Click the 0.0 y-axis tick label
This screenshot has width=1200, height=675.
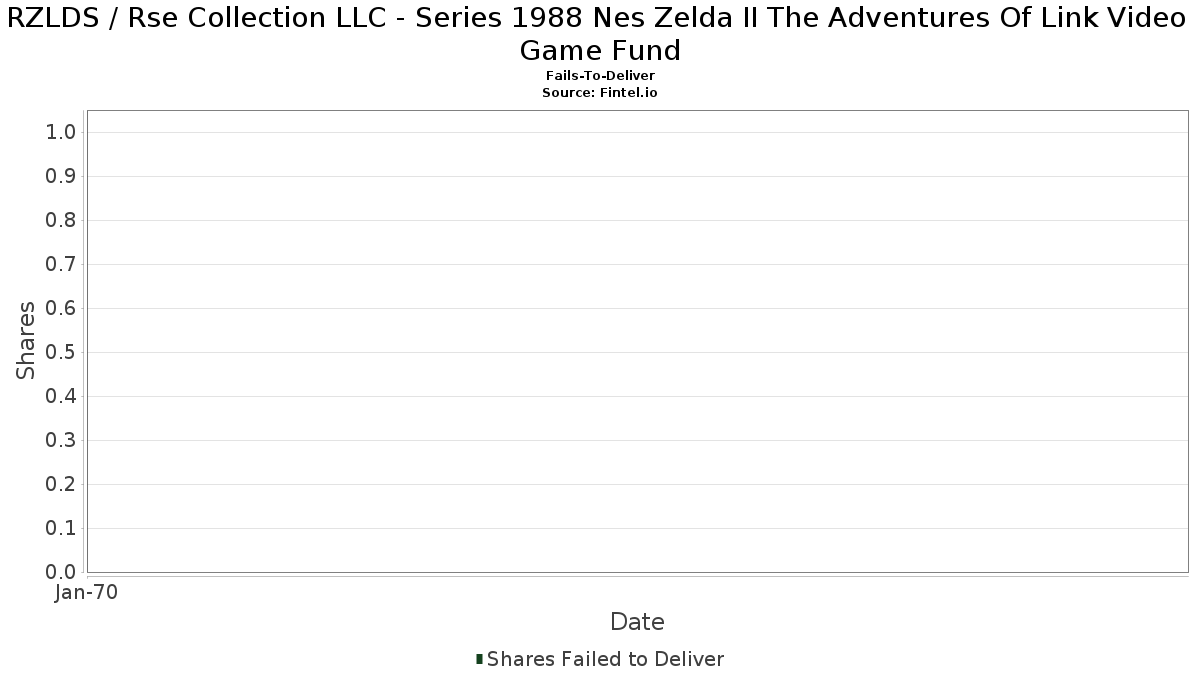62,573
